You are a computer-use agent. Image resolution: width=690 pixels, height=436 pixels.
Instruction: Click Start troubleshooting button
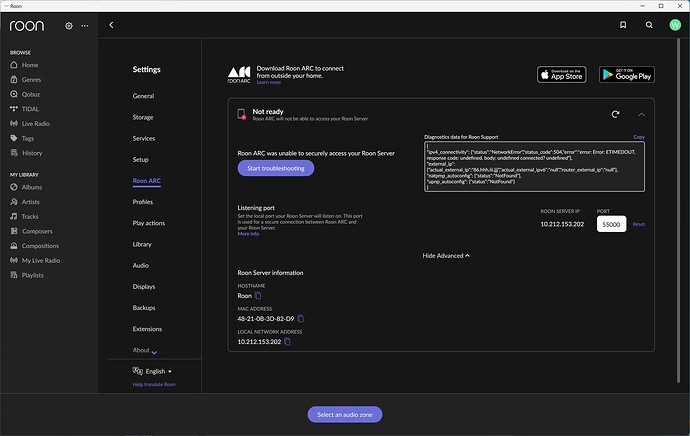pyautogui.click(x=276, y=168)
